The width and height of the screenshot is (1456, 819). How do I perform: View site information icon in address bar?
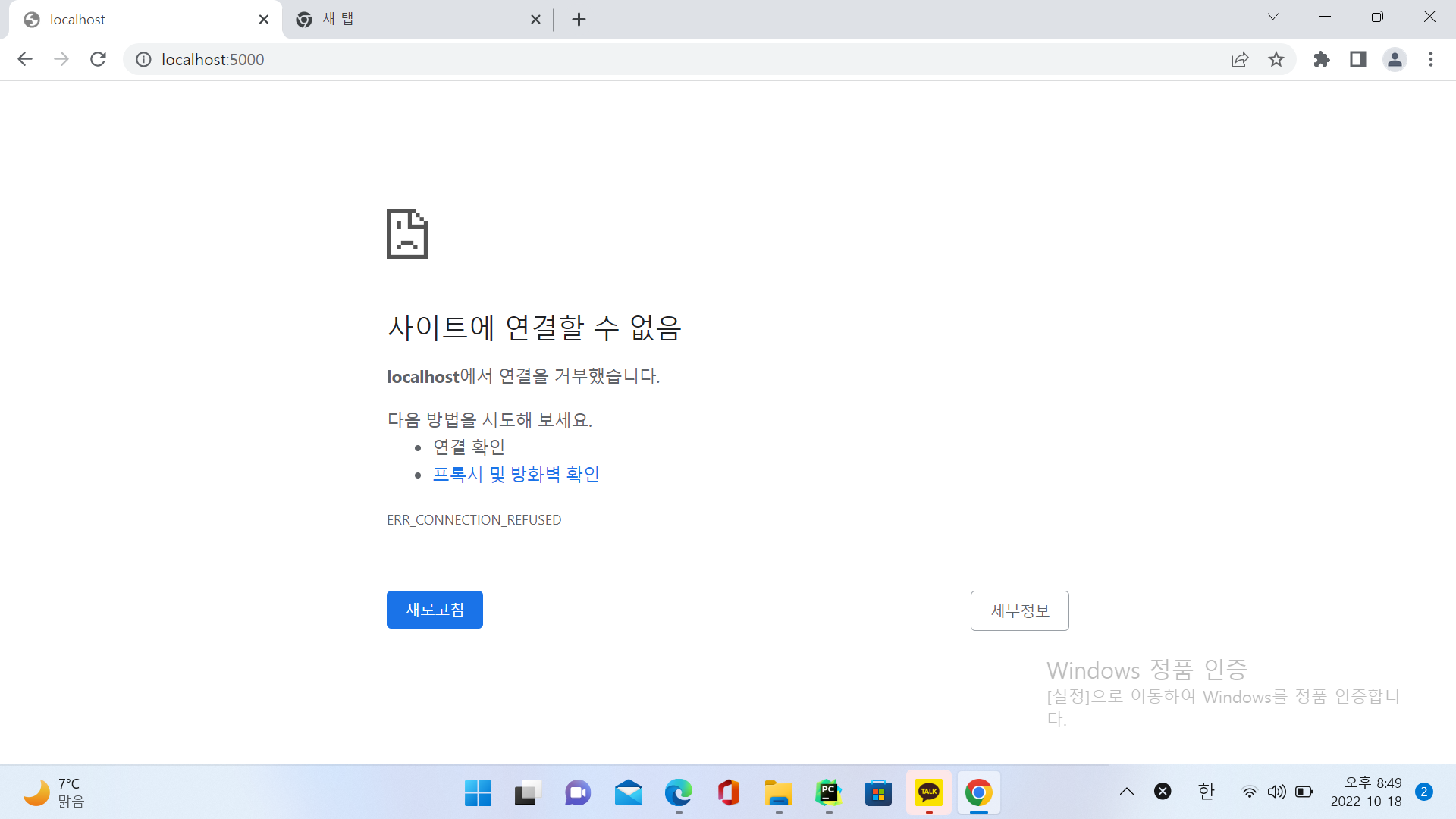tap(143, 59)
